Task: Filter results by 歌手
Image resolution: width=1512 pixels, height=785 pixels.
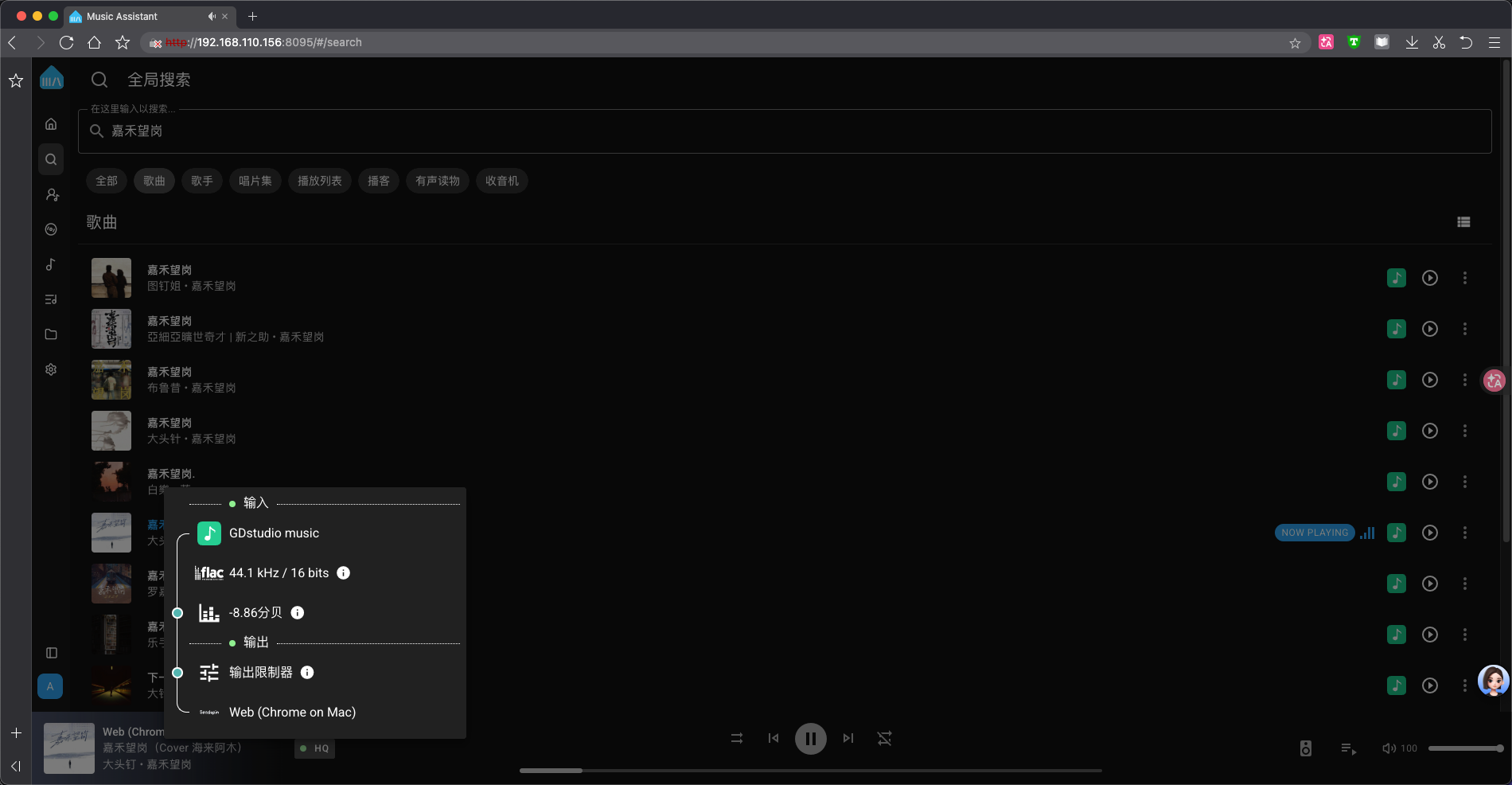Action: coord(202,181)
